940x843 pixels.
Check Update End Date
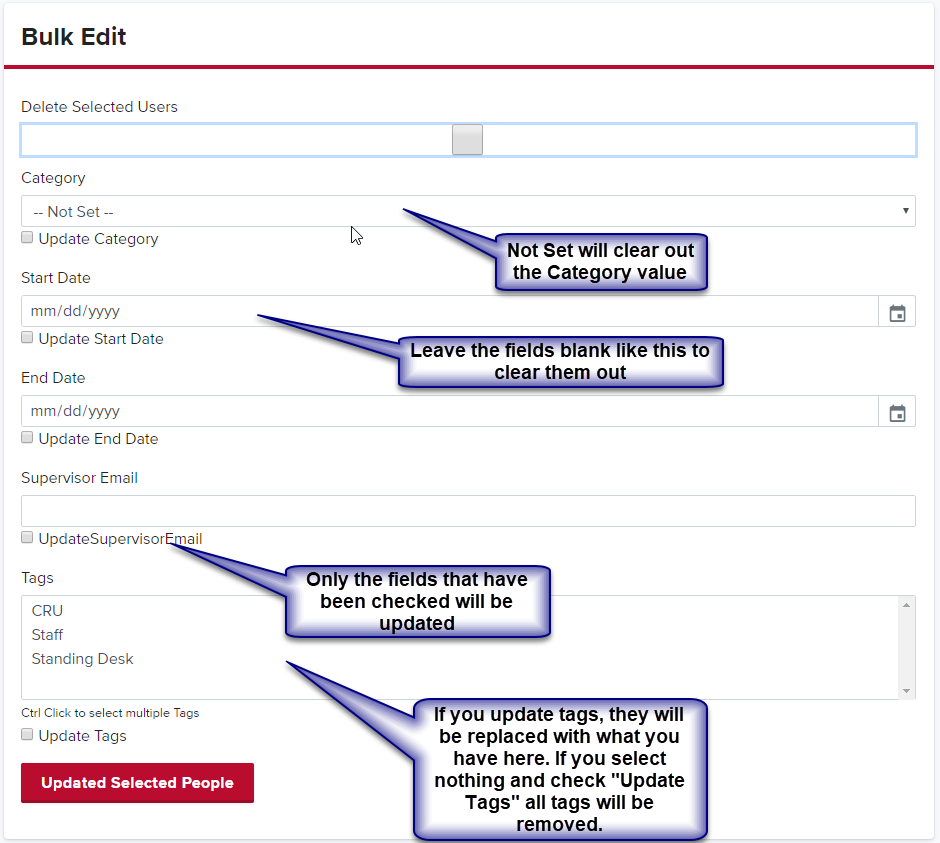click(26, 437)
